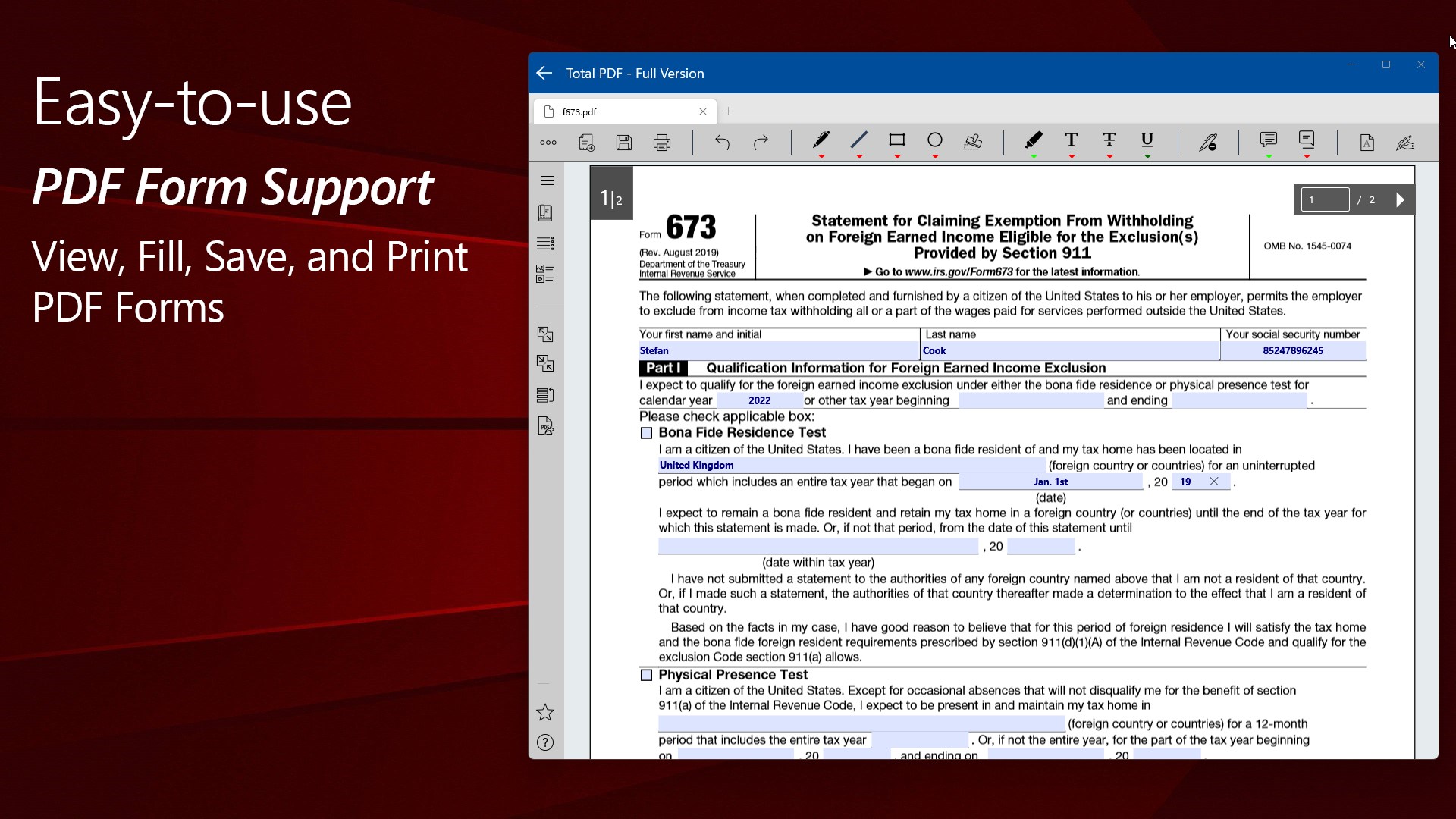
Task: Open the sticky note comment tool
Action: pos(1268,141)
